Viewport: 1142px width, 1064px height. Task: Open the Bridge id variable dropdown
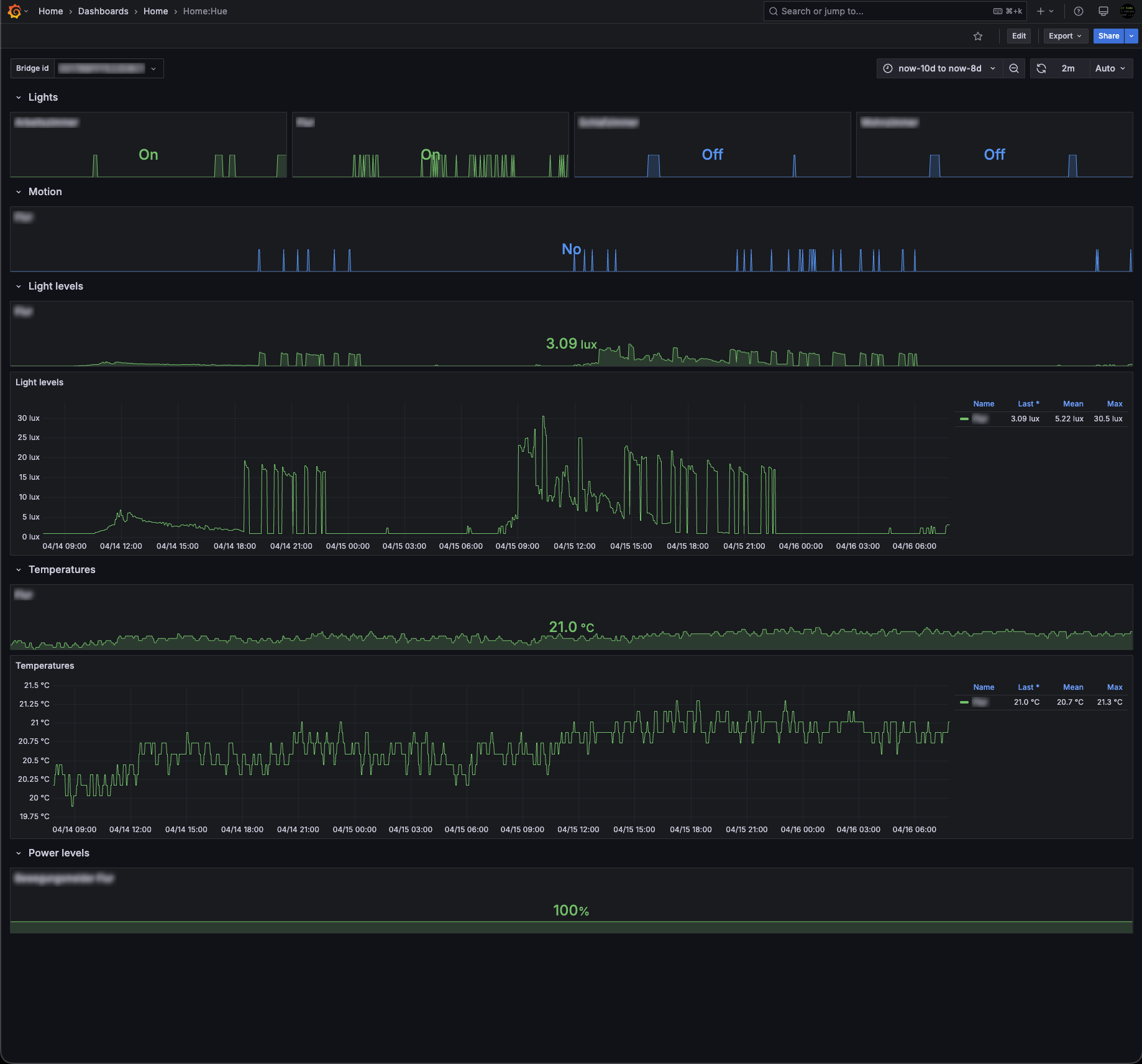(109, 68)
